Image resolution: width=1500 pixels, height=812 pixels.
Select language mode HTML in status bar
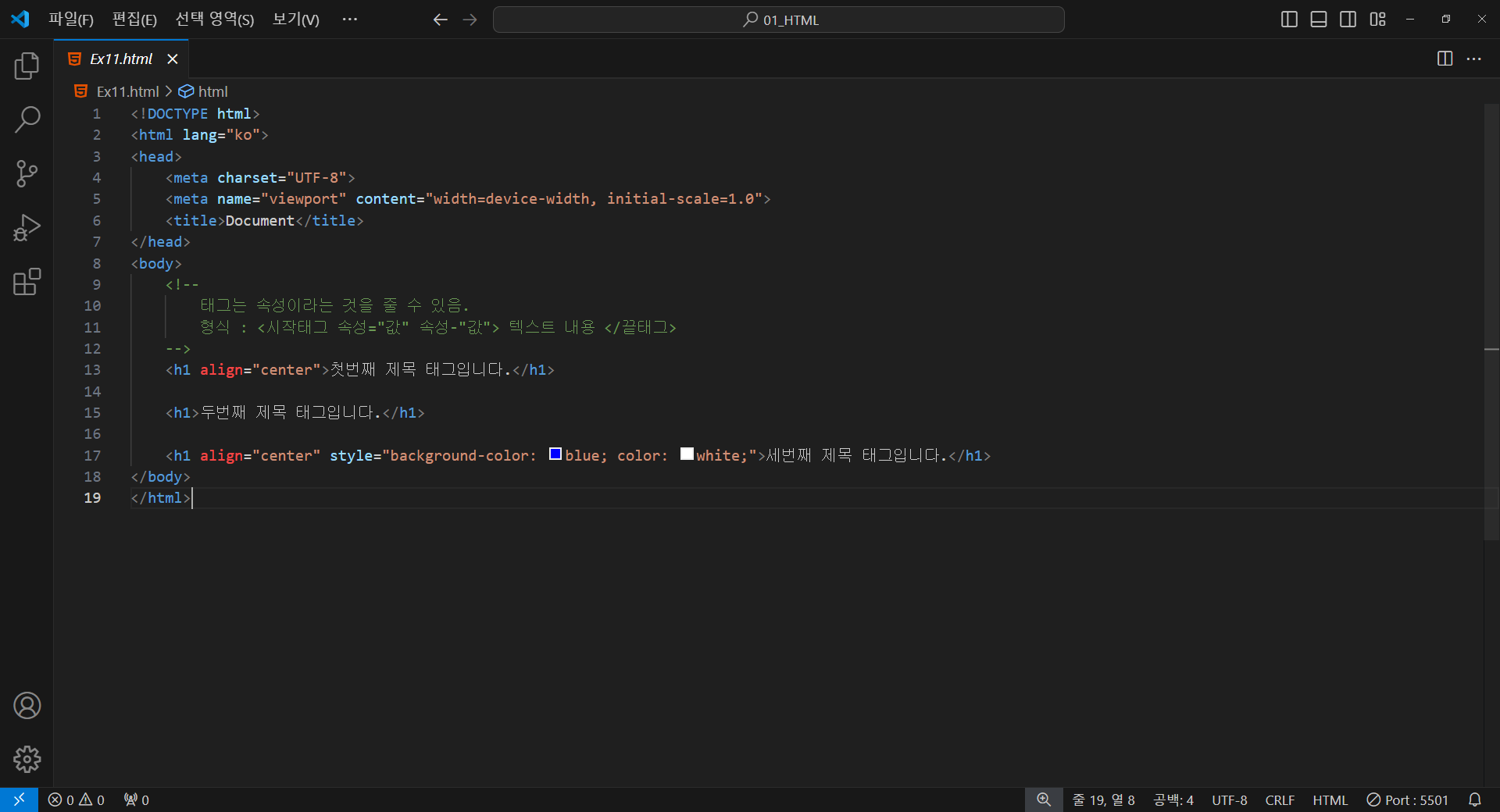point(1330,800)
